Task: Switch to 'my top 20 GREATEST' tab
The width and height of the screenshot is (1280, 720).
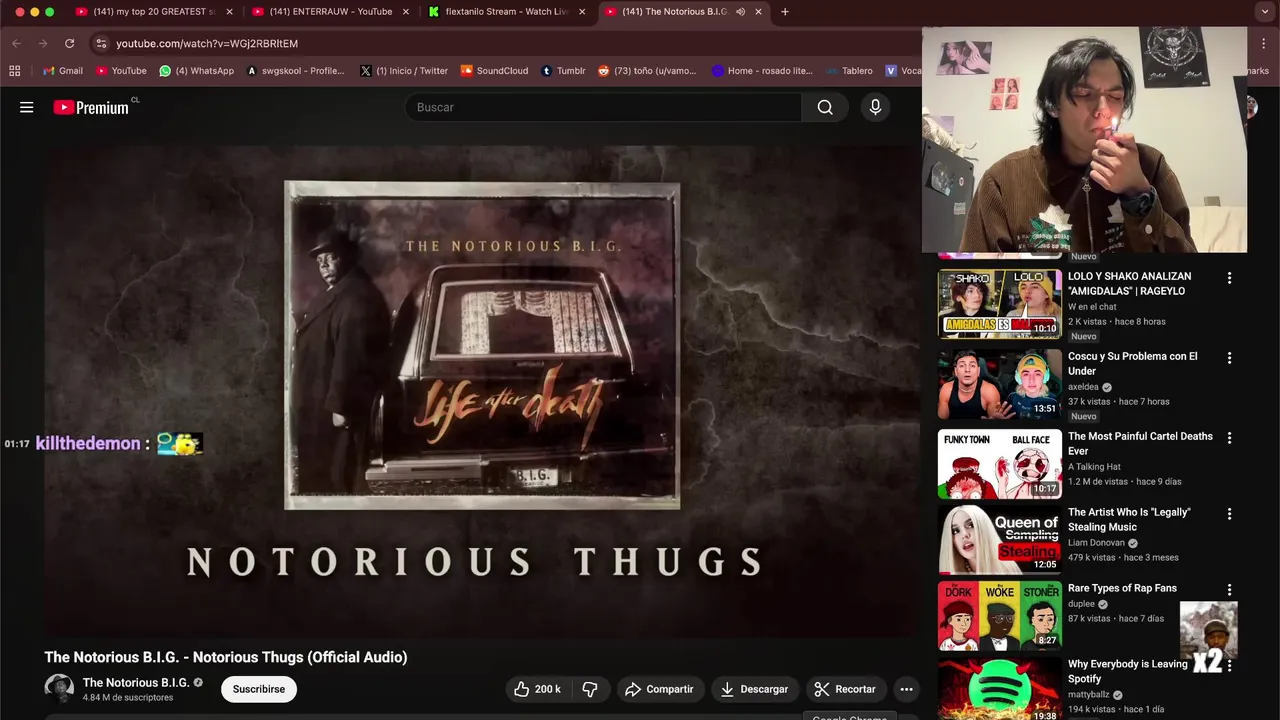Action: 153,12
